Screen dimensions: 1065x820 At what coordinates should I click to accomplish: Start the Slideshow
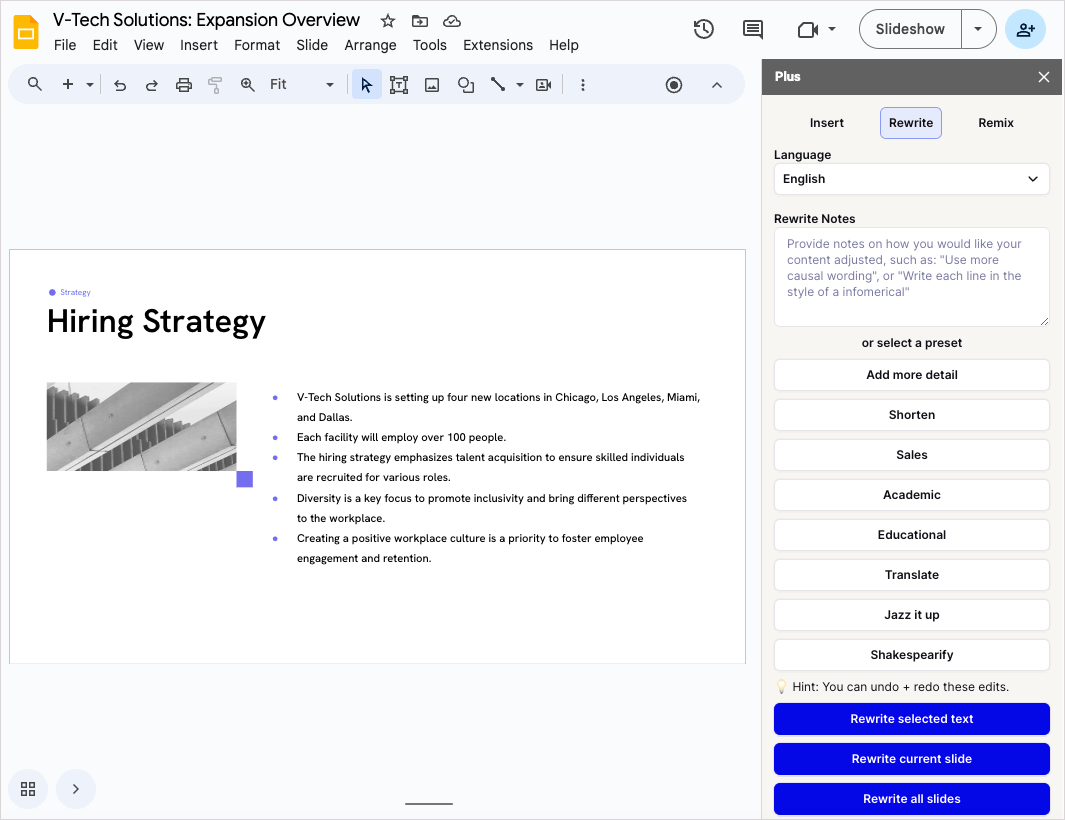coord(910,29)
